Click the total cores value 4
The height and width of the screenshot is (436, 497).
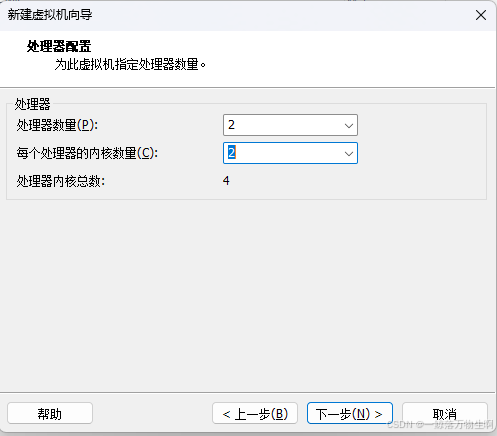[226, 181]
